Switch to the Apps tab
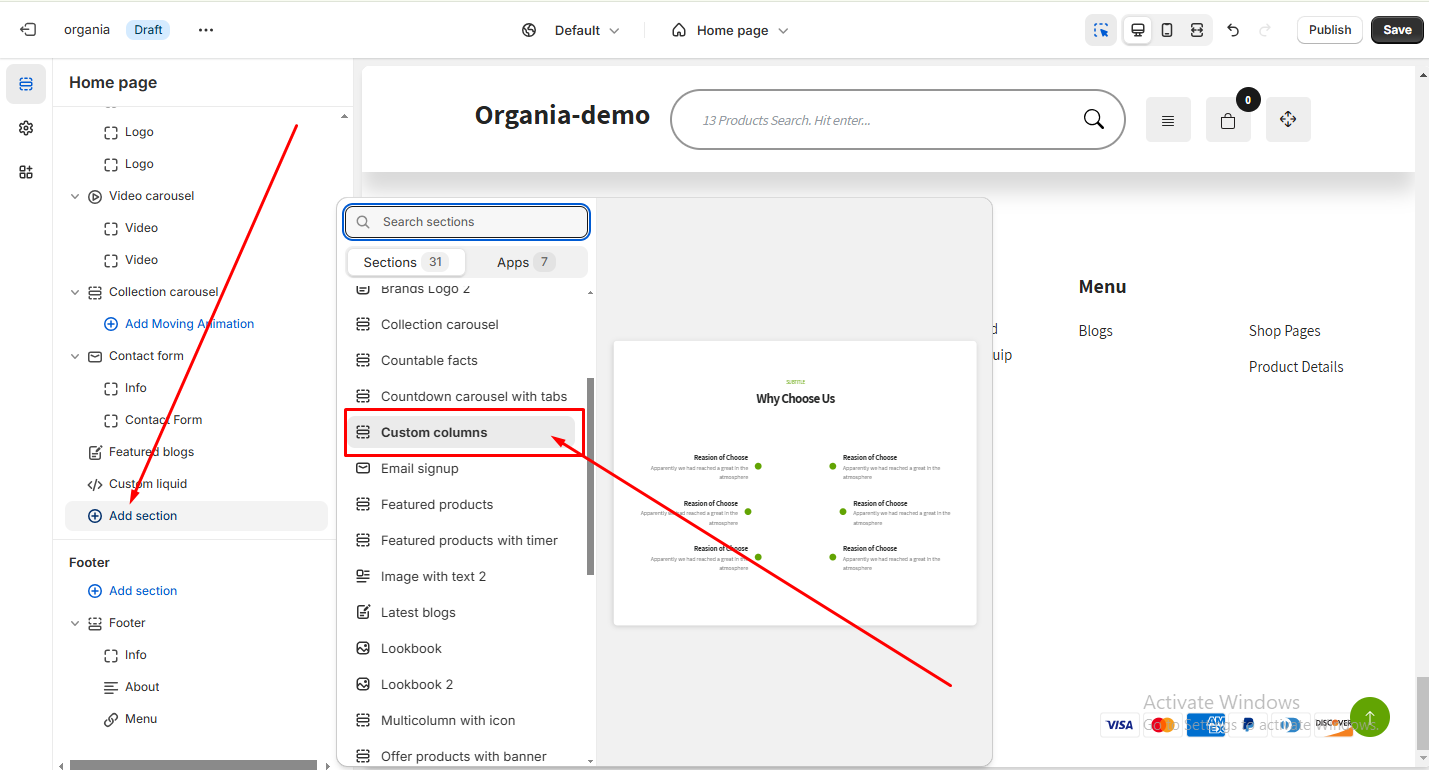 click(526, 262)
